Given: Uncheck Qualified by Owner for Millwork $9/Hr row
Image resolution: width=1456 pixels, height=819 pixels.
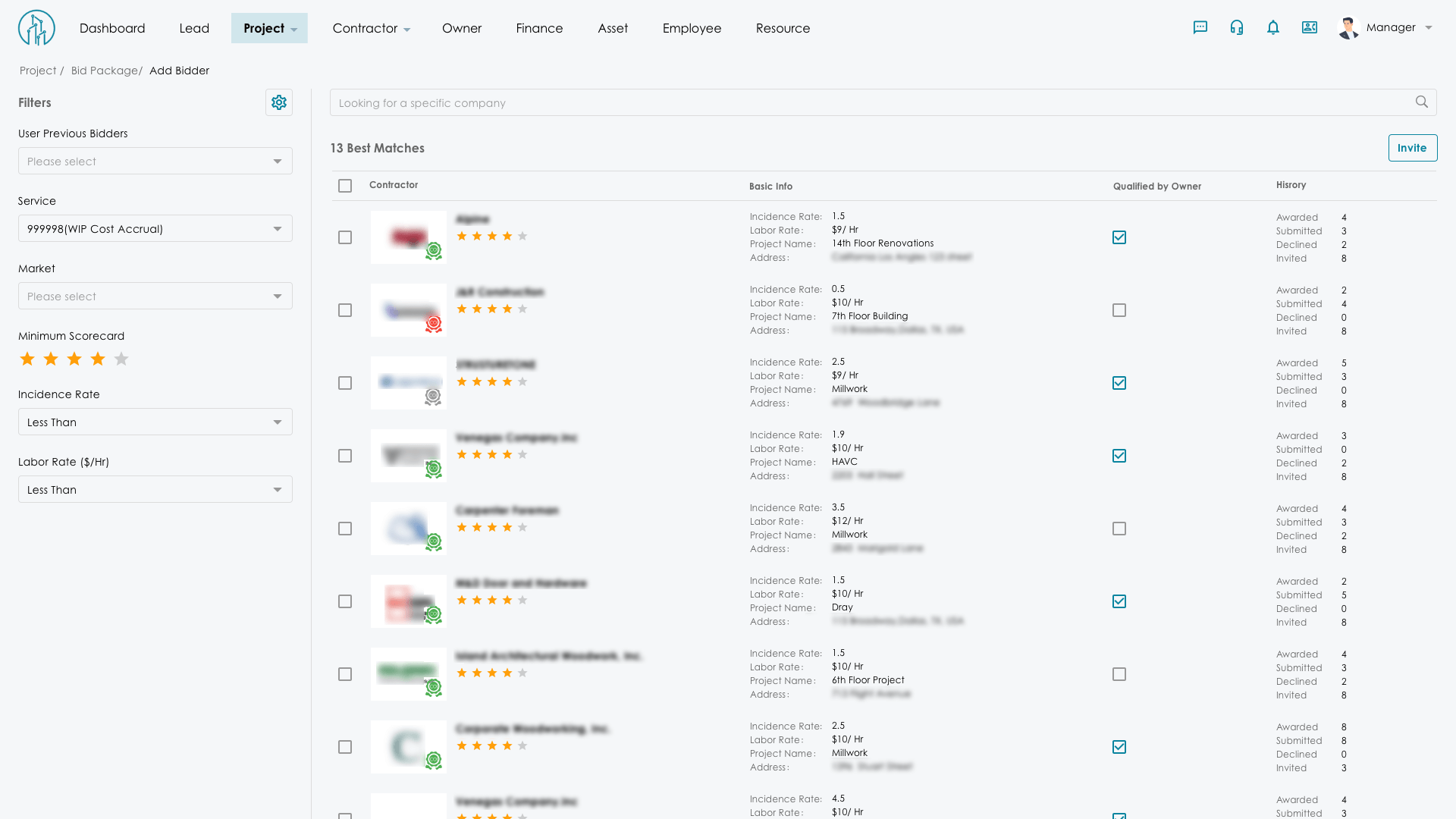Looking at the screenshot, I should [1119, 383].
